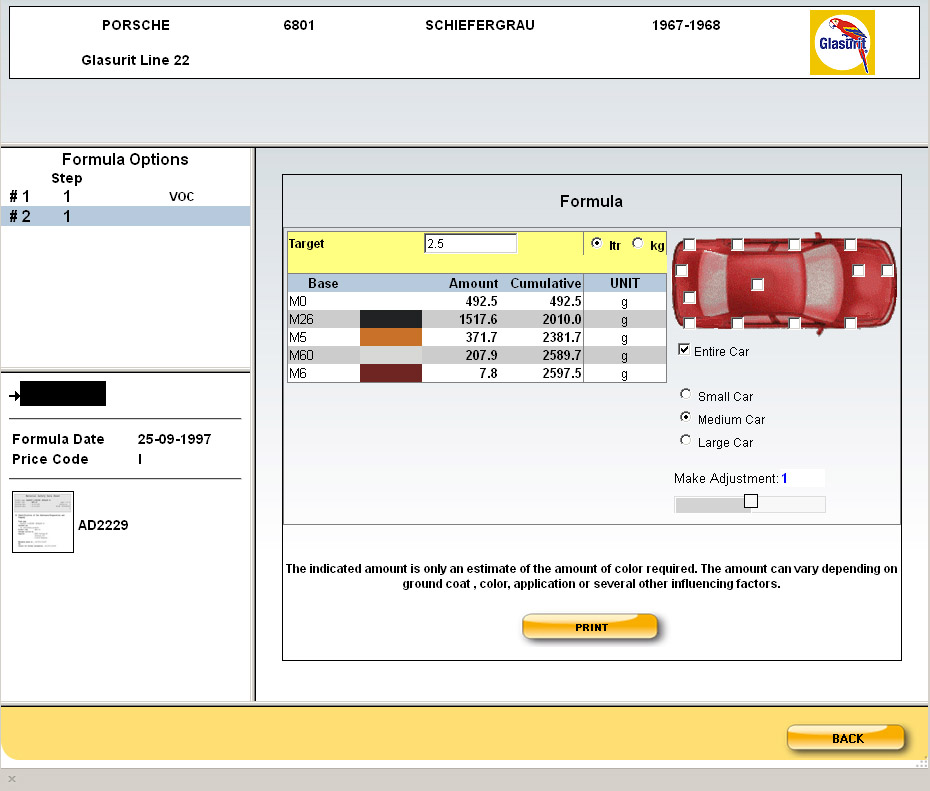Choose the Large Car option
The image size is (930, 791).
686,441
